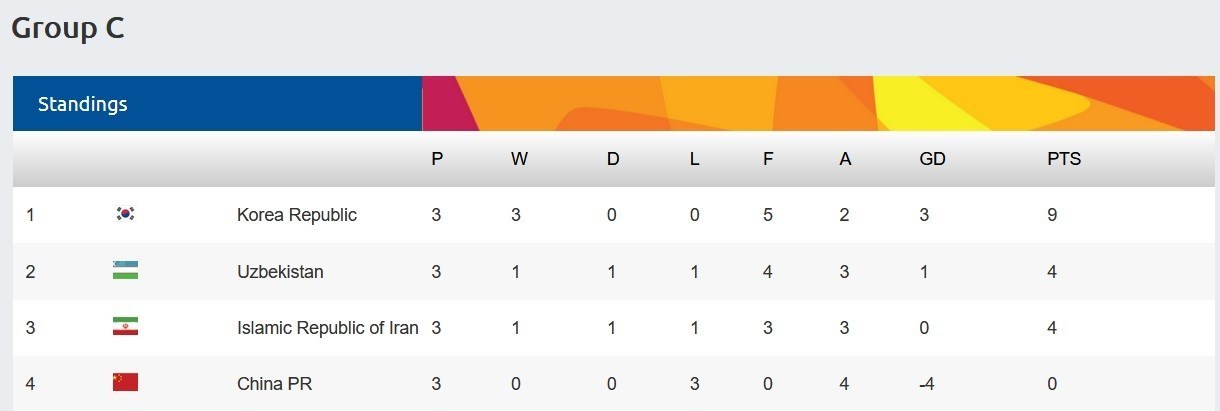This screenshot has height=411, width=1220.
Task: Click the China PR flag icon
Action: [x=125, y=383]
